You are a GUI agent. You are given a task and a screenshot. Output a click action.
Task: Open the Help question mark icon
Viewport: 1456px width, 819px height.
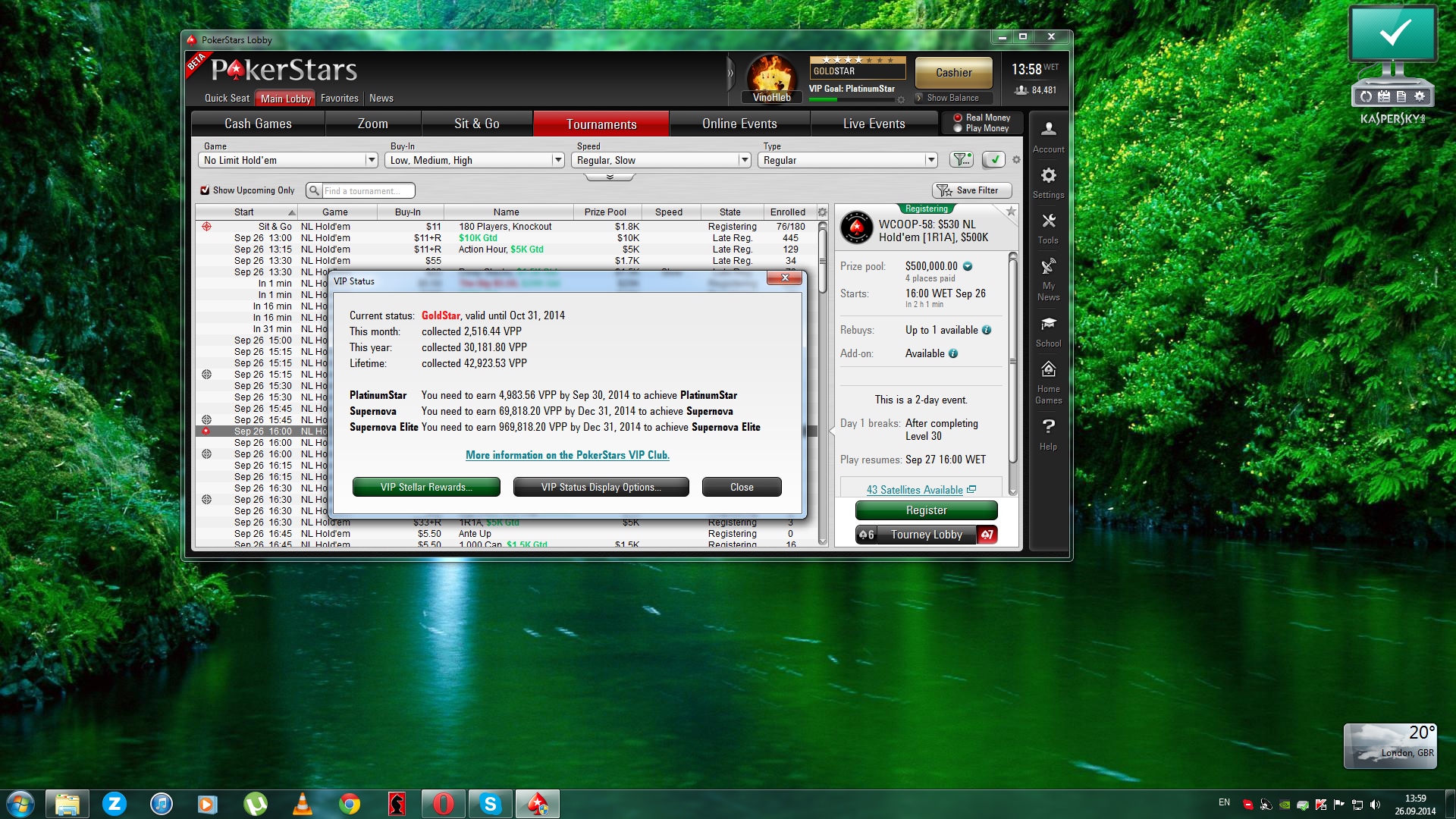(1048, 433)
